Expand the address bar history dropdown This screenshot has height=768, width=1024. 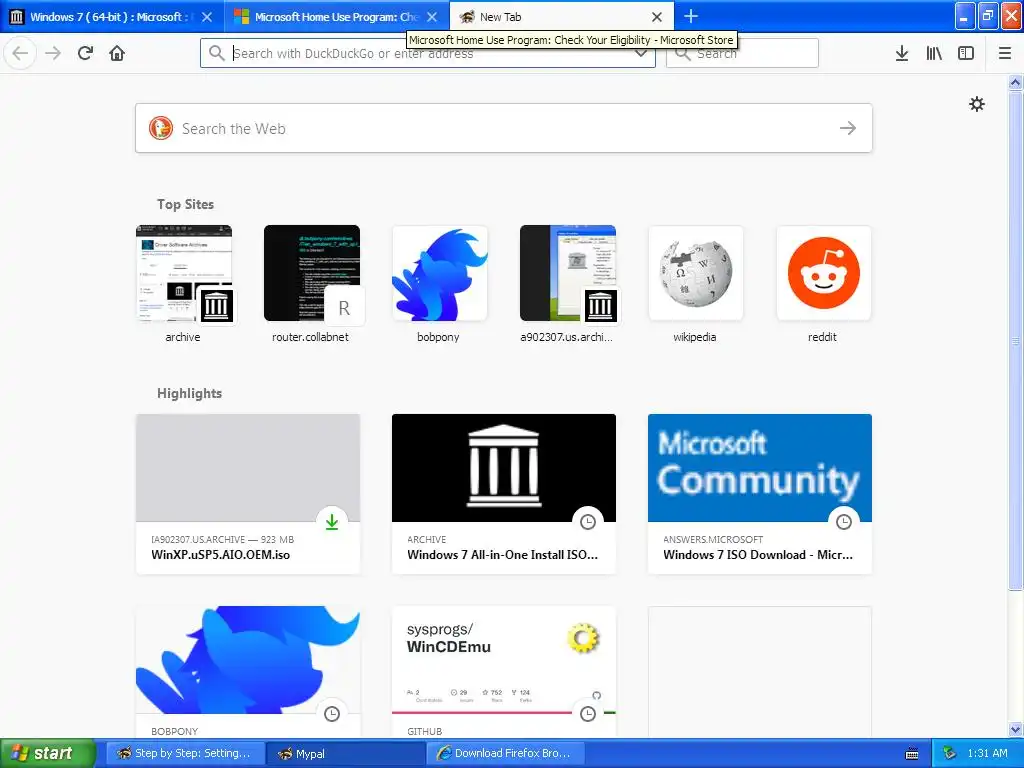coord(641,54)
